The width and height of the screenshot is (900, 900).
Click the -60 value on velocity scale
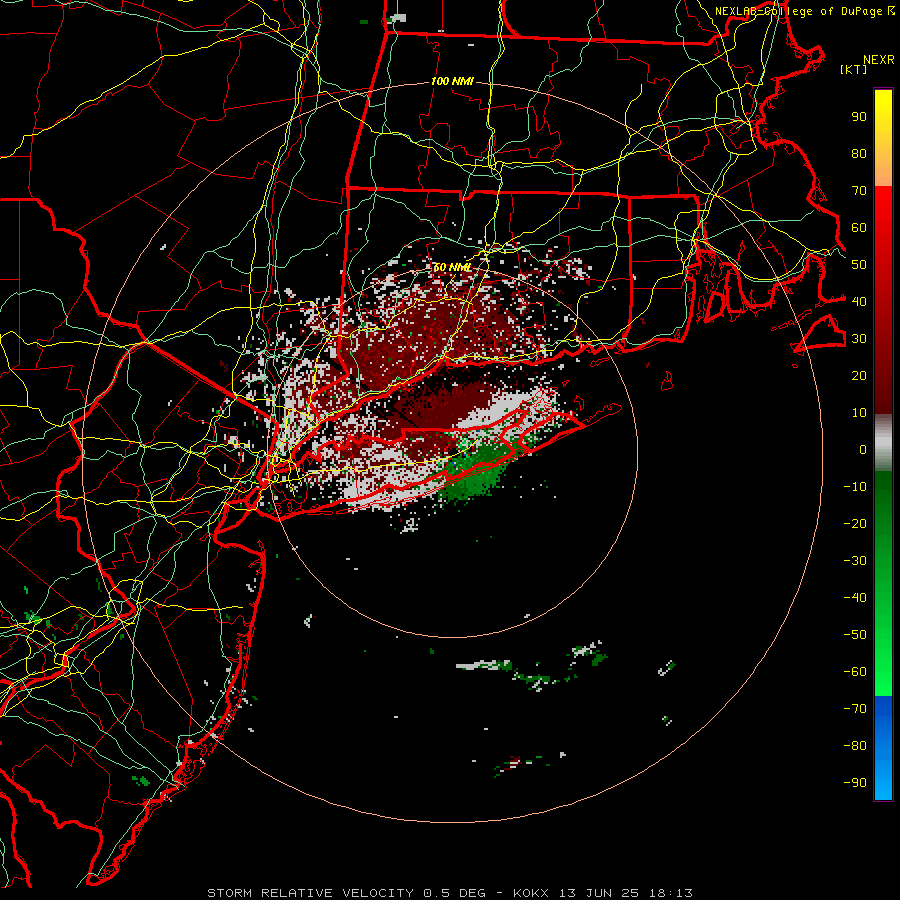click(855, 672)
